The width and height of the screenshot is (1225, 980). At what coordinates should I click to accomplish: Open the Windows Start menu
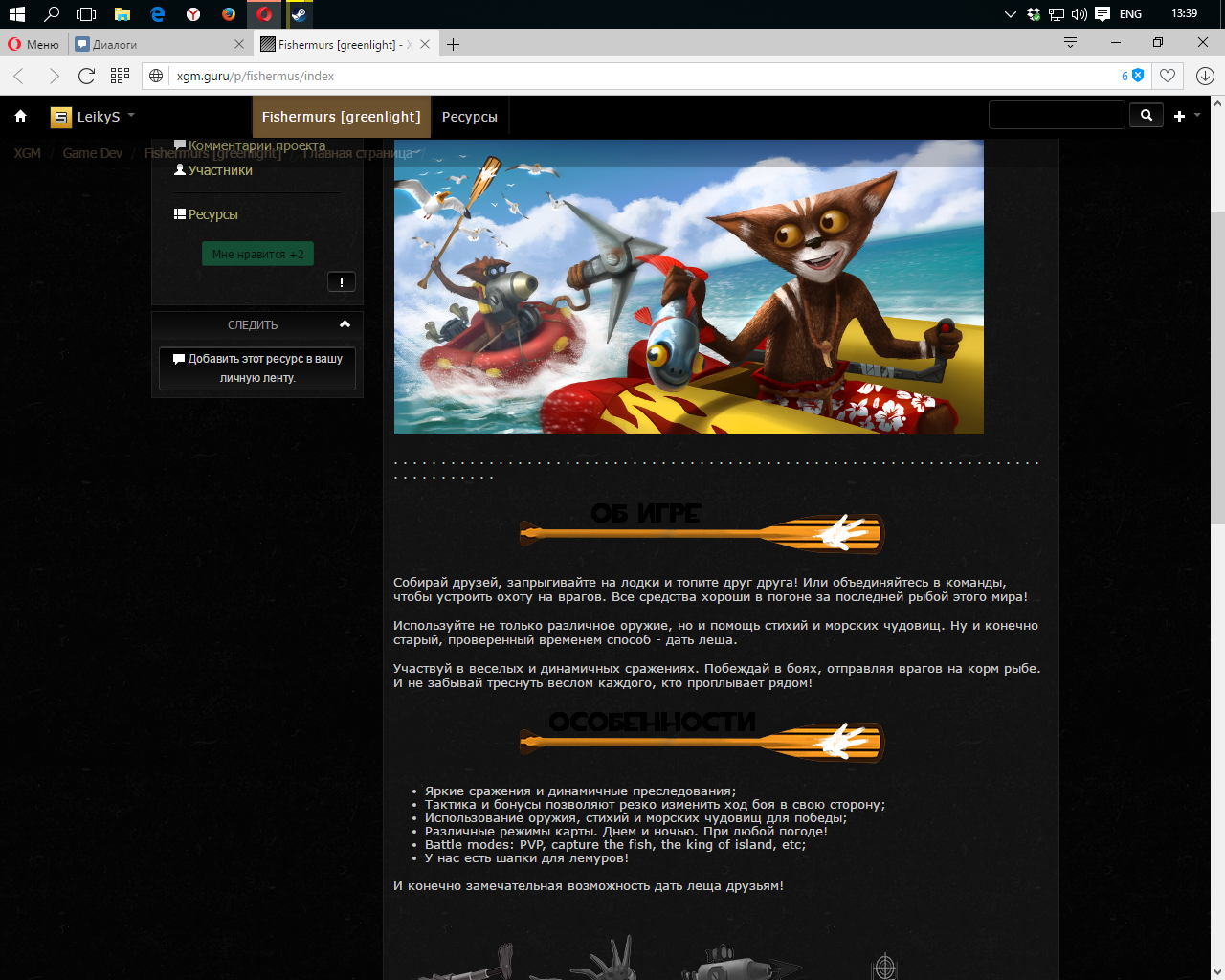[16, 13]
